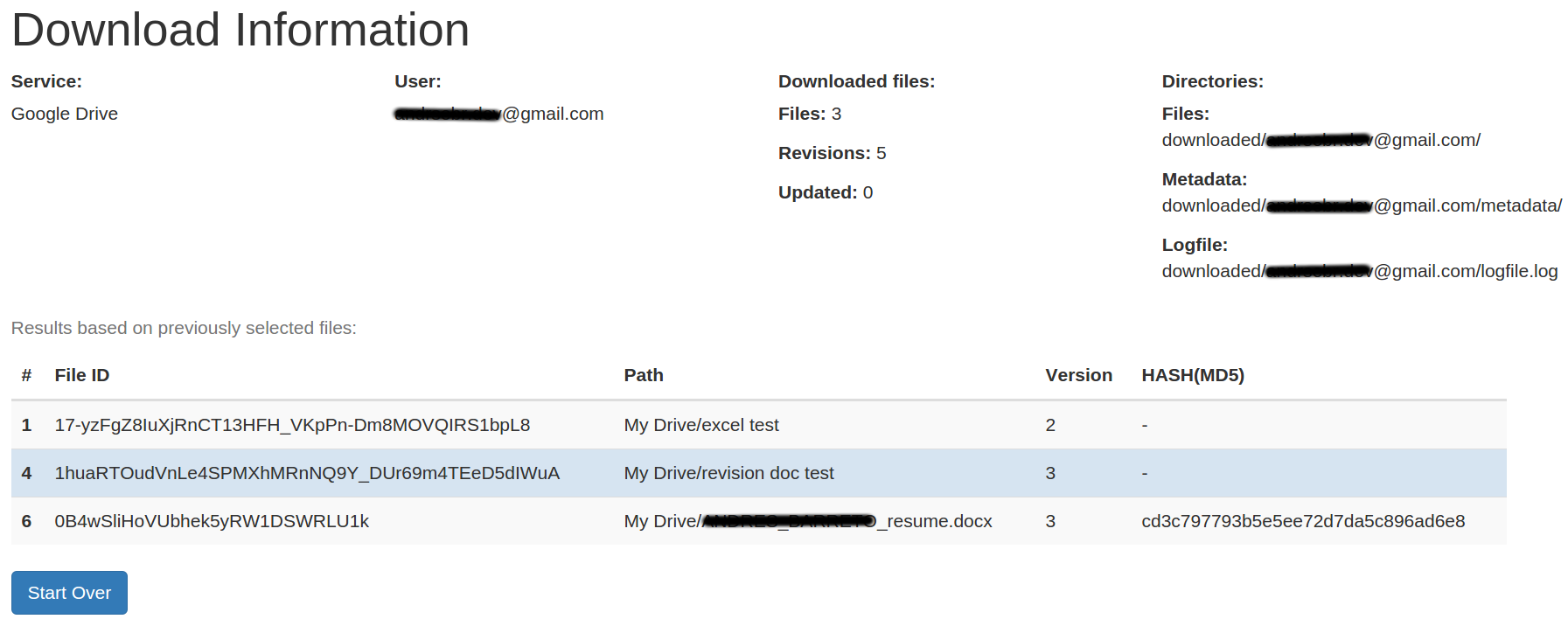Click the 'My Drive/excel test' path cell
1568x633 pixels.
(701, 425)
